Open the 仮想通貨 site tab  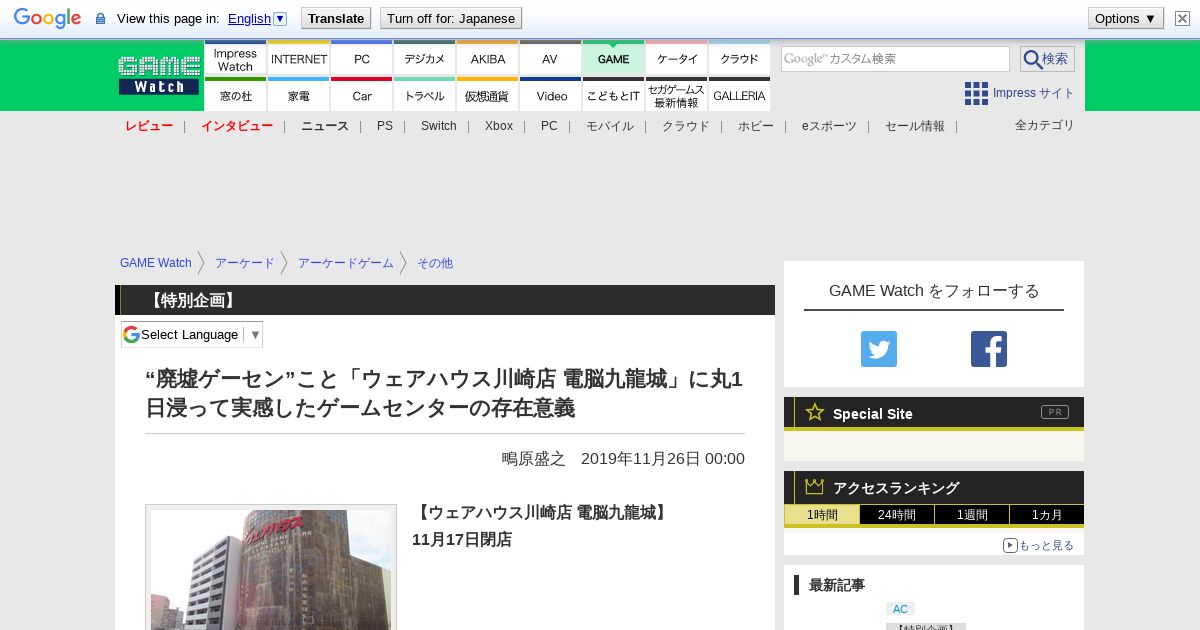[488, 95]
